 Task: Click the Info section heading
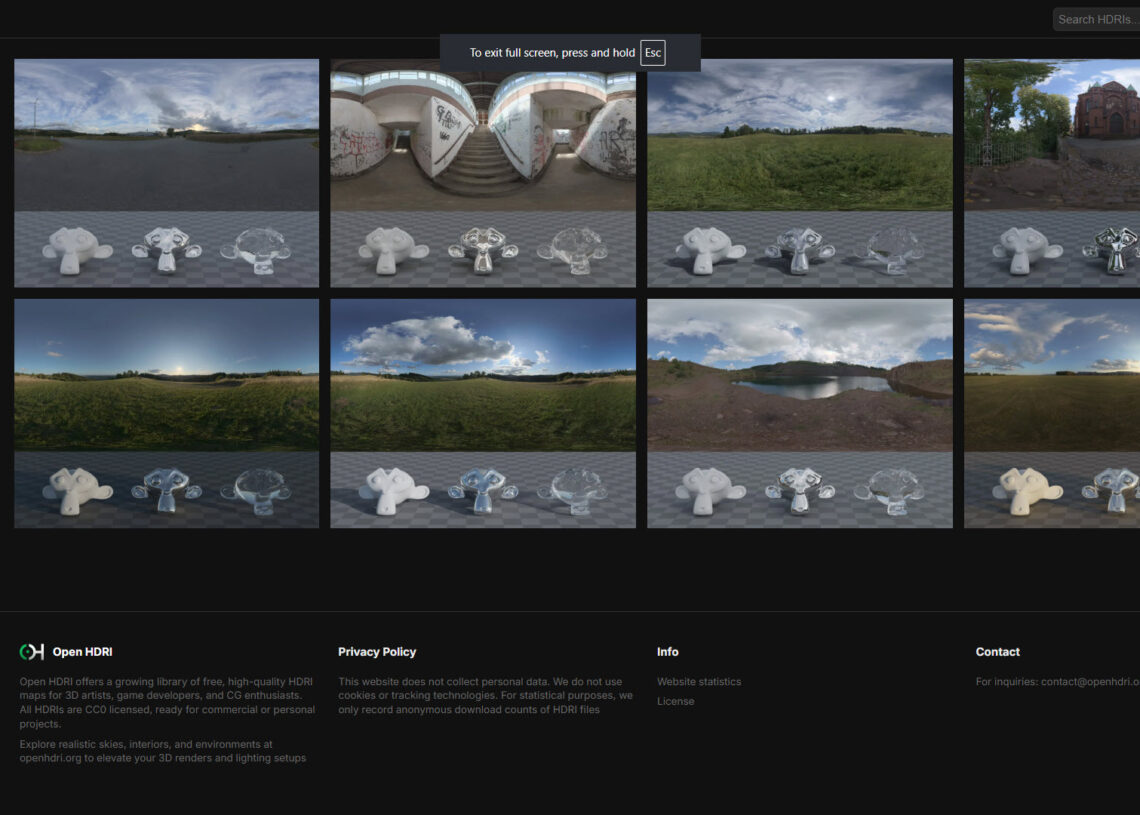(x=668, y=651)
